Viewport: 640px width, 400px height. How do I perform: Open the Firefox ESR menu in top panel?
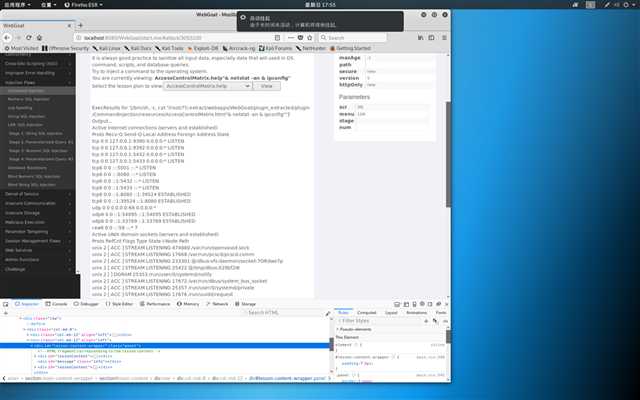[x=83, y=5]
